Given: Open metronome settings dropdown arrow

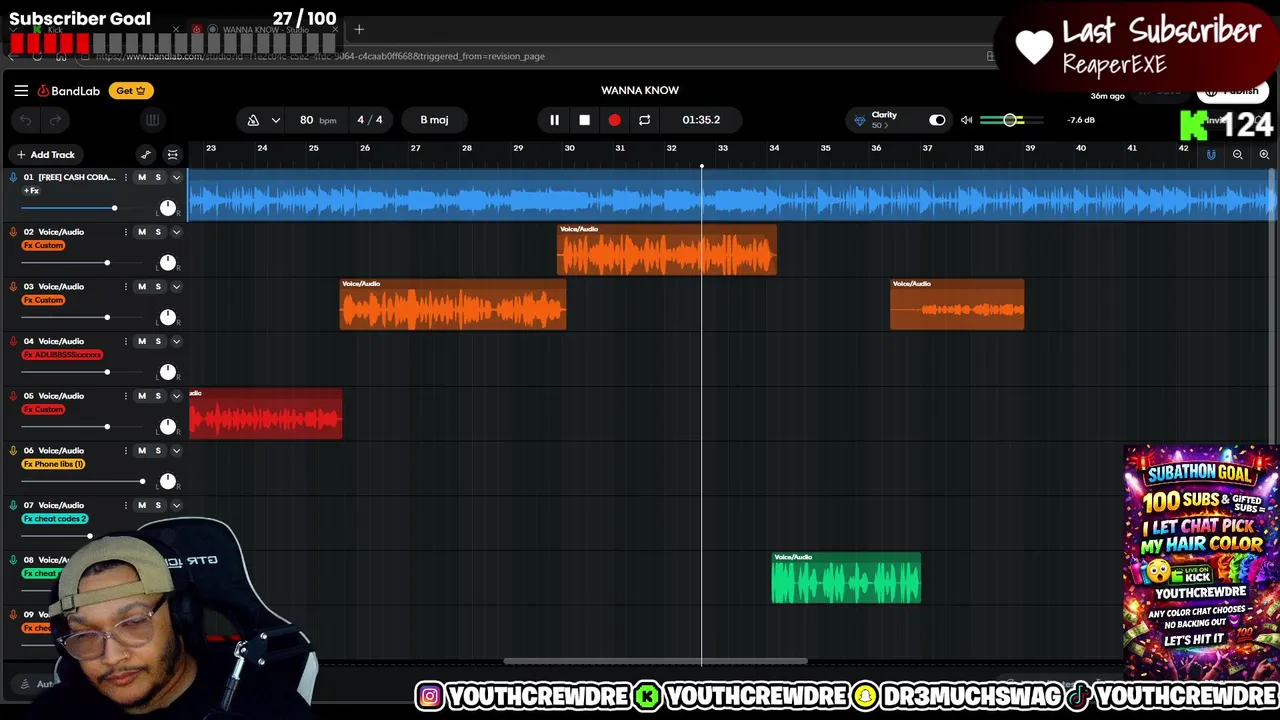Looking at the screenshot, I should click(x=275, y=120).
